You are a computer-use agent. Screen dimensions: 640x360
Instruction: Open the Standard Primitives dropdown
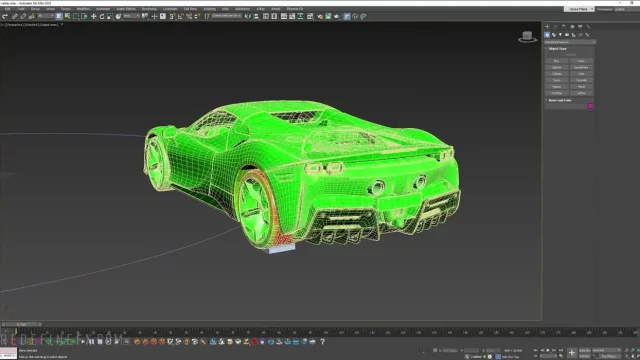[570, 42]
